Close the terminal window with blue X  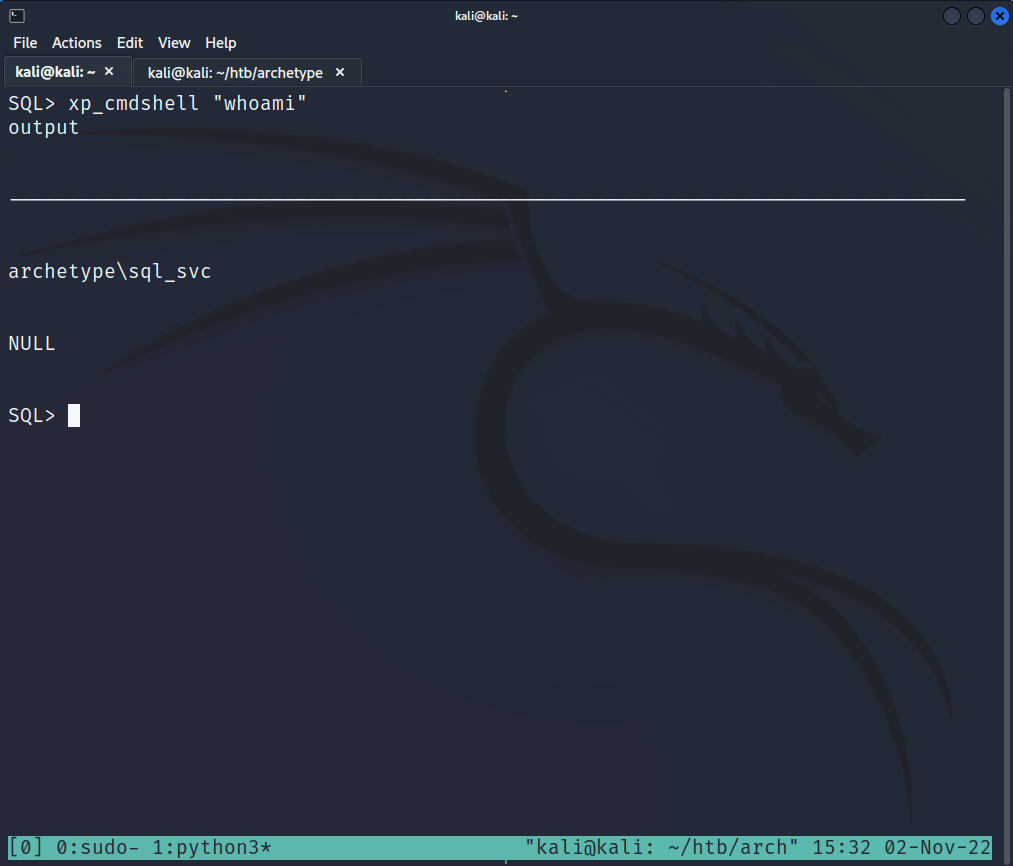coord(999,16)
